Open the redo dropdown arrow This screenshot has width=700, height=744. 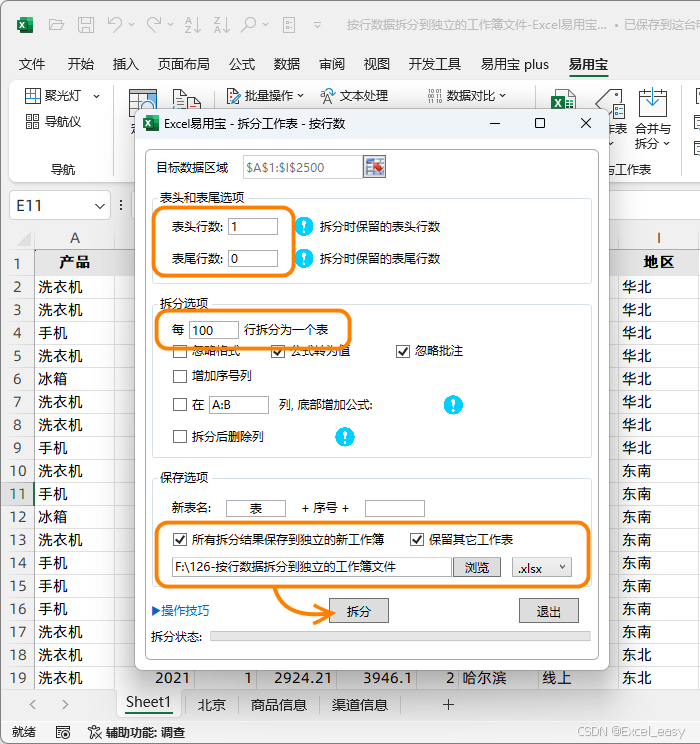(170, 25)
